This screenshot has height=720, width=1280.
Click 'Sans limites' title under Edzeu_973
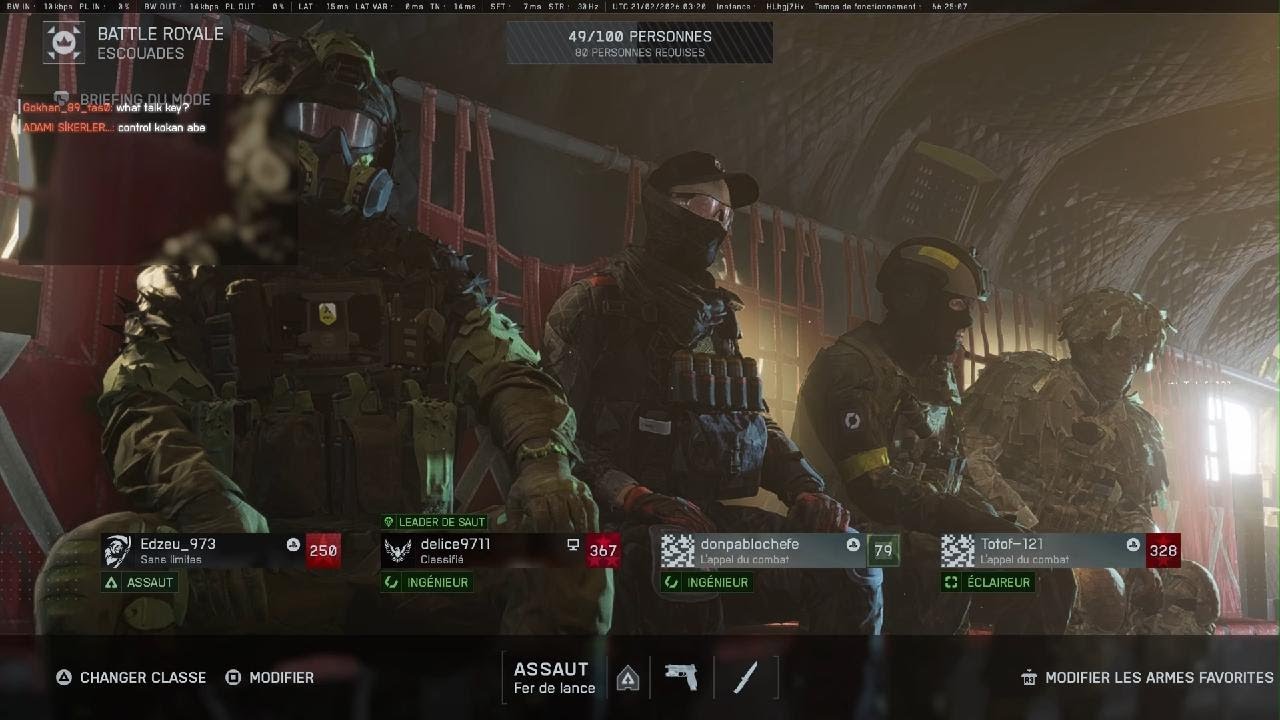point(171,560)
